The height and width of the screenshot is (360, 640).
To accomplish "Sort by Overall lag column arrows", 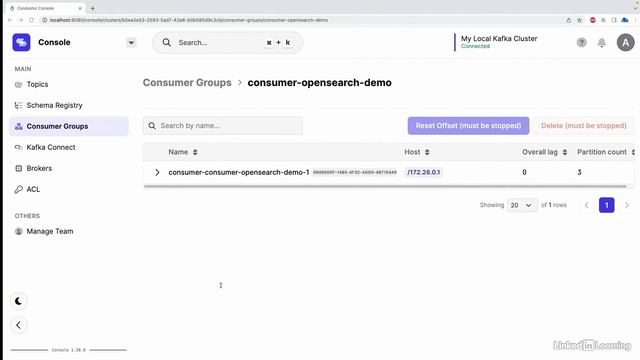I will tap(564, 152).
